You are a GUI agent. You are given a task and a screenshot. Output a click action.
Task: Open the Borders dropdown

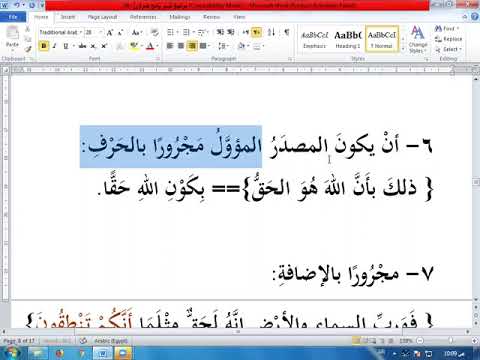(x=263, y=46)
